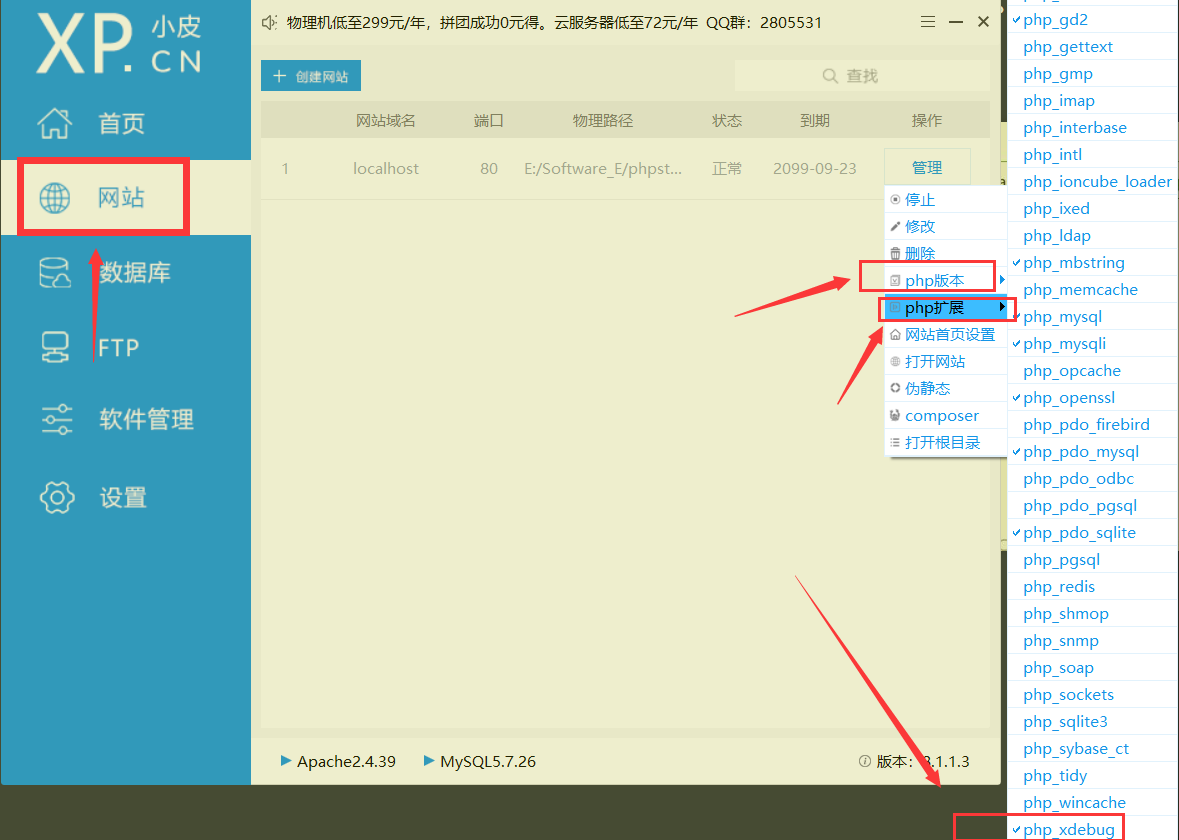Enable the php_intl extension
Viewport: 1179px width, 840px height.
point(1092,155)
